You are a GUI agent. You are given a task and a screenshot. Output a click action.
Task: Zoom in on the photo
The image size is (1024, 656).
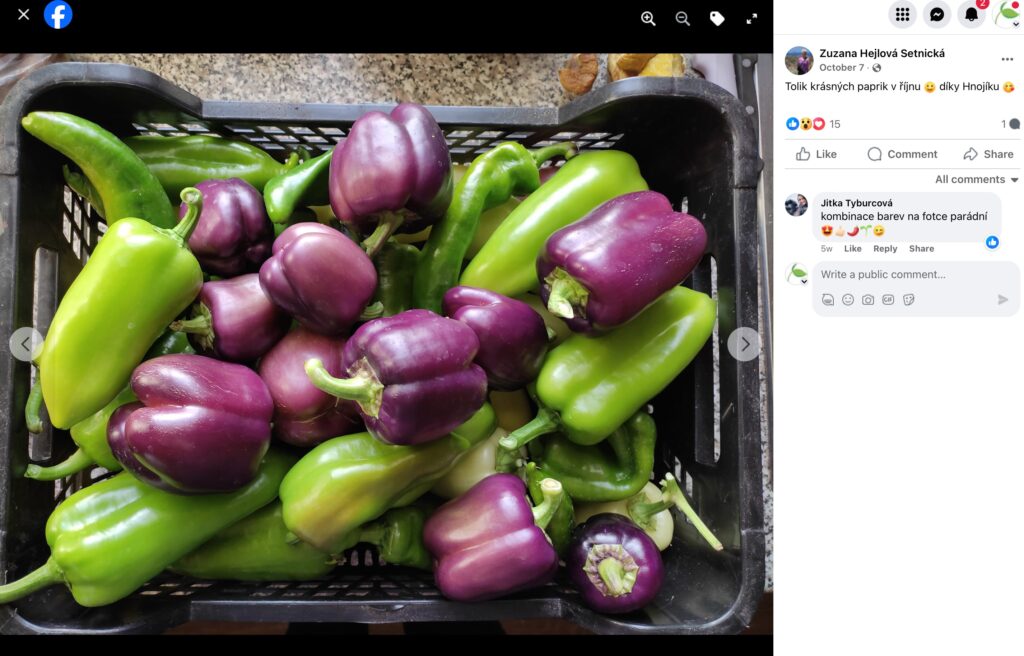tap(648, 19)
